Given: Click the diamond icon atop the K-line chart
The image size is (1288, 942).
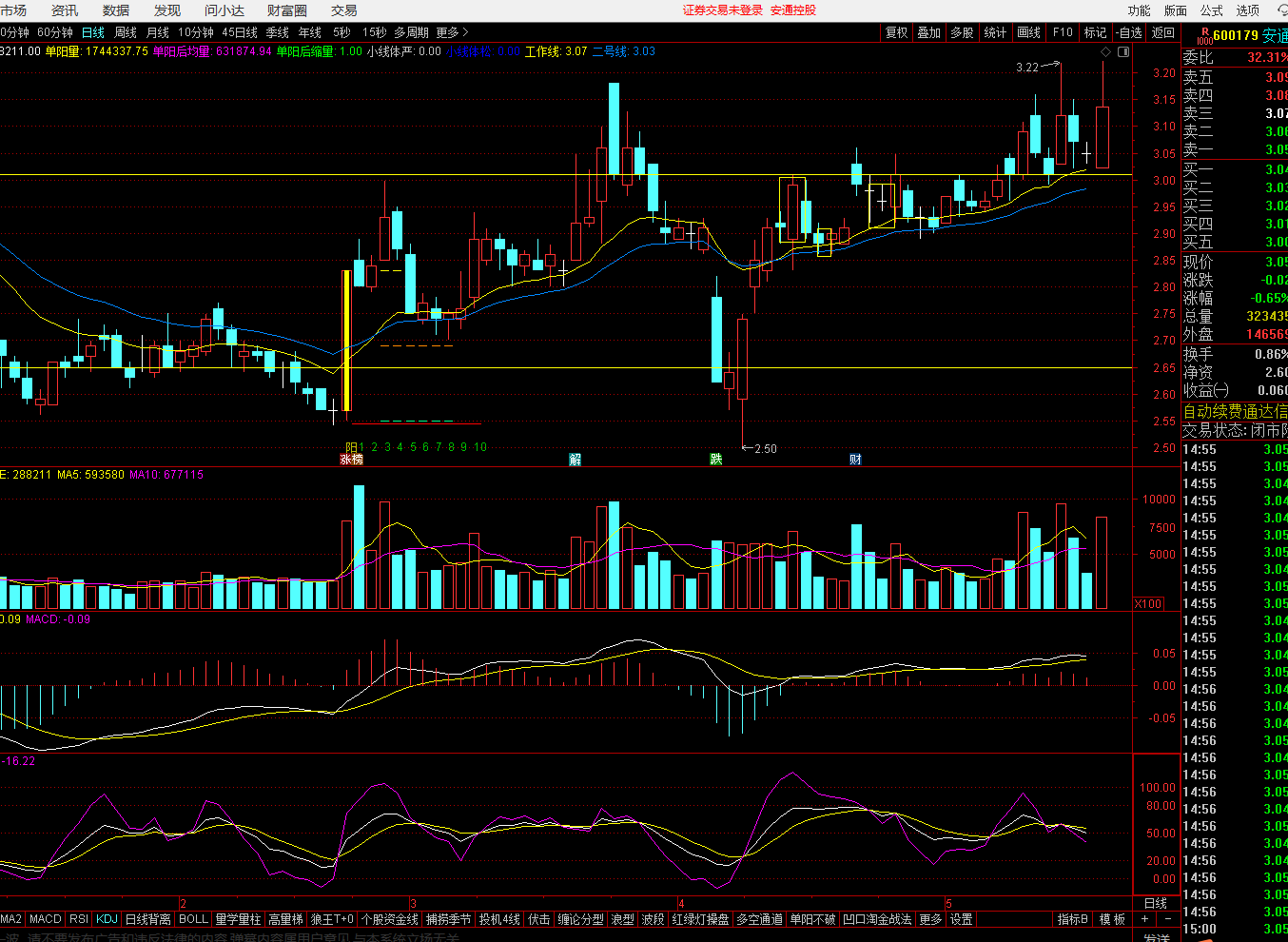Looking at the screenshot, I should (1105, 51).
